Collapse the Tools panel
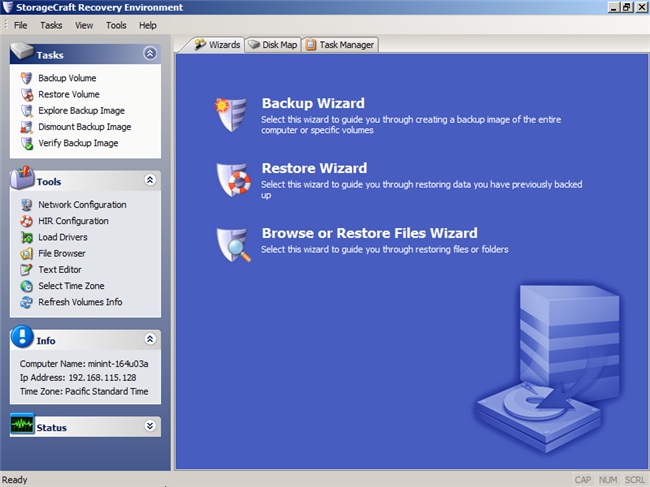 point(150,179)
